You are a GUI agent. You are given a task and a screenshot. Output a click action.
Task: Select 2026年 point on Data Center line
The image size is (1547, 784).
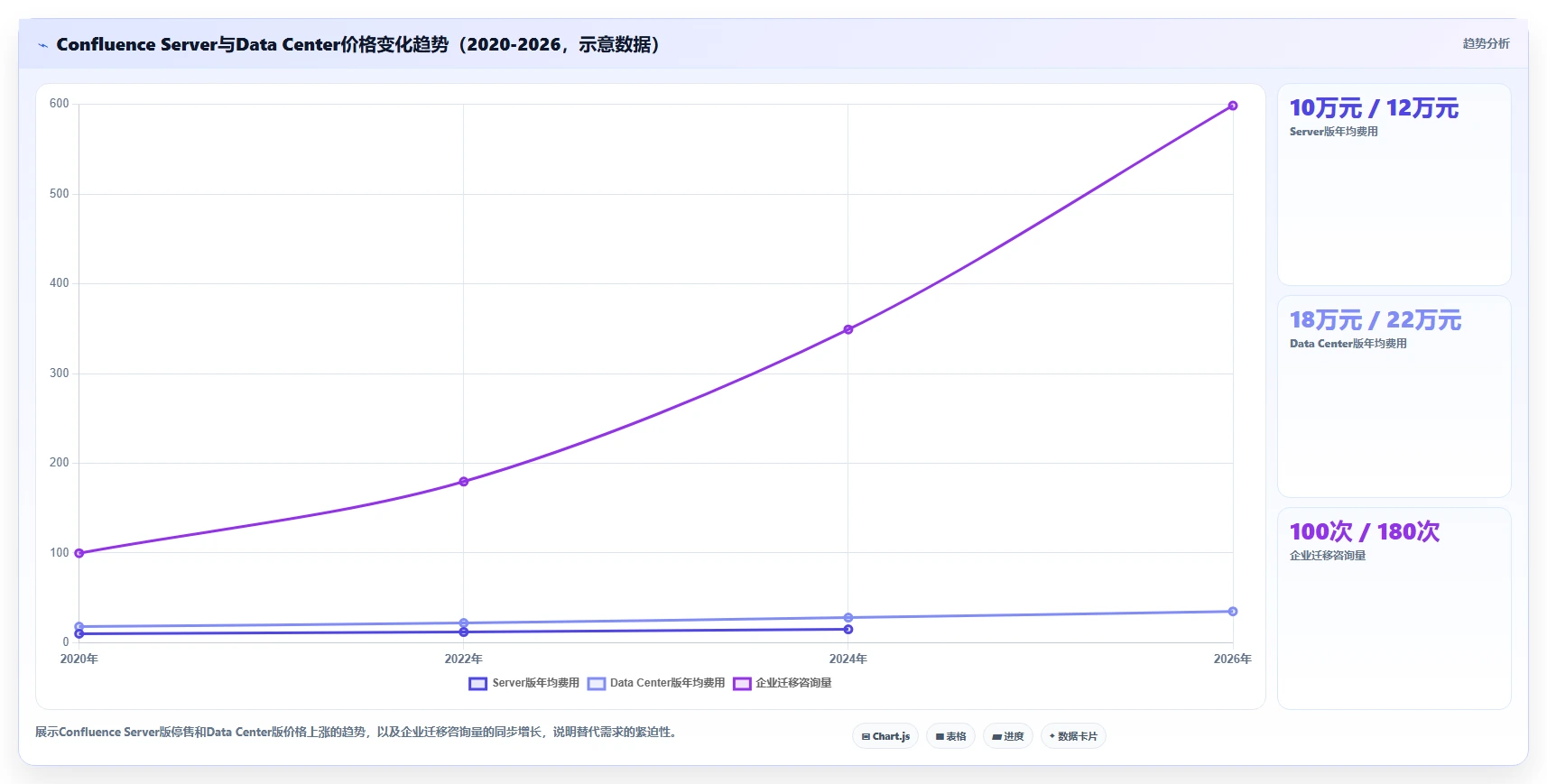click(x=1233, y=612)
